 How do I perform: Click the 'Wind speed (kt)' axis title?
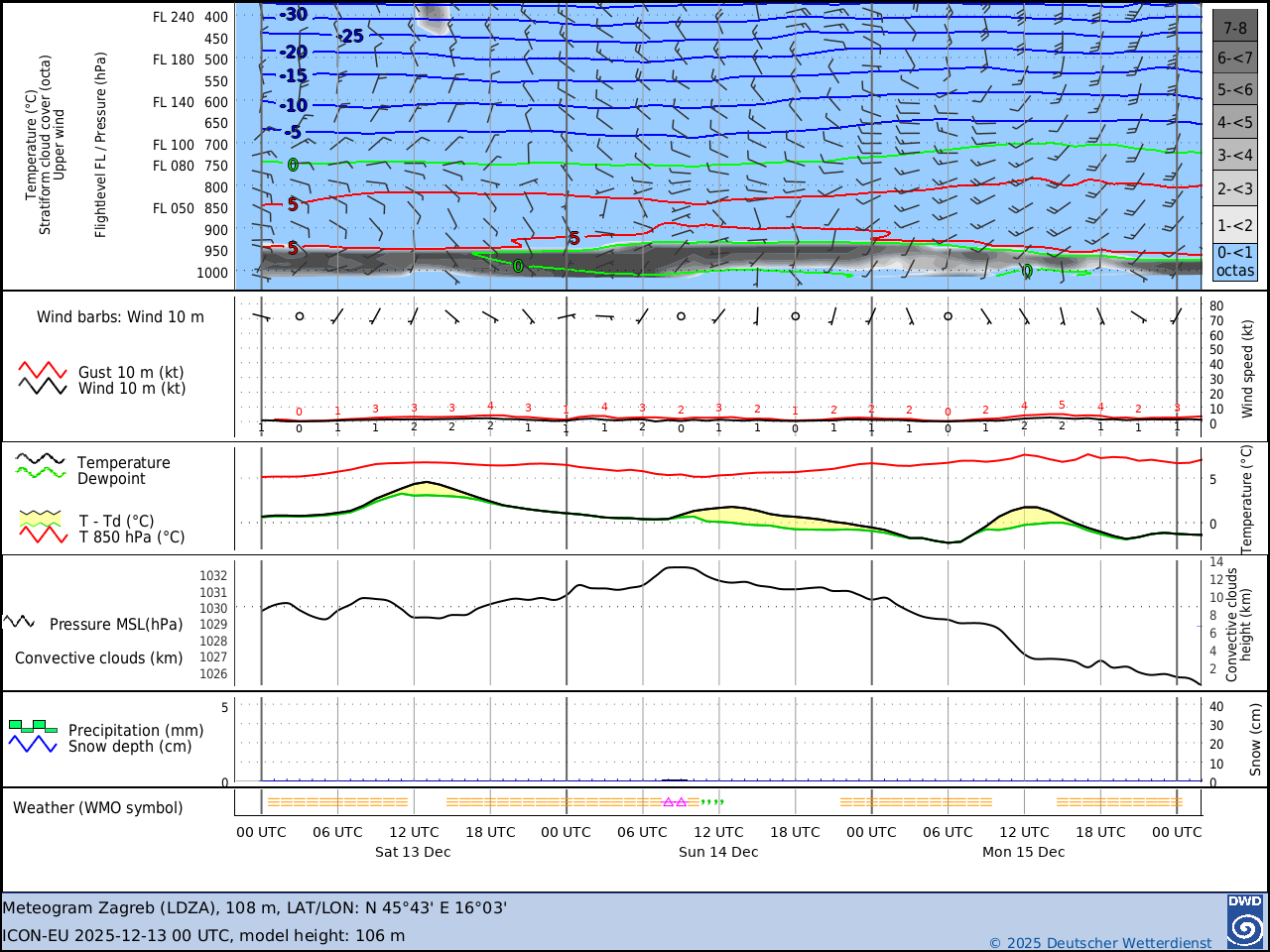[1247, 368]
